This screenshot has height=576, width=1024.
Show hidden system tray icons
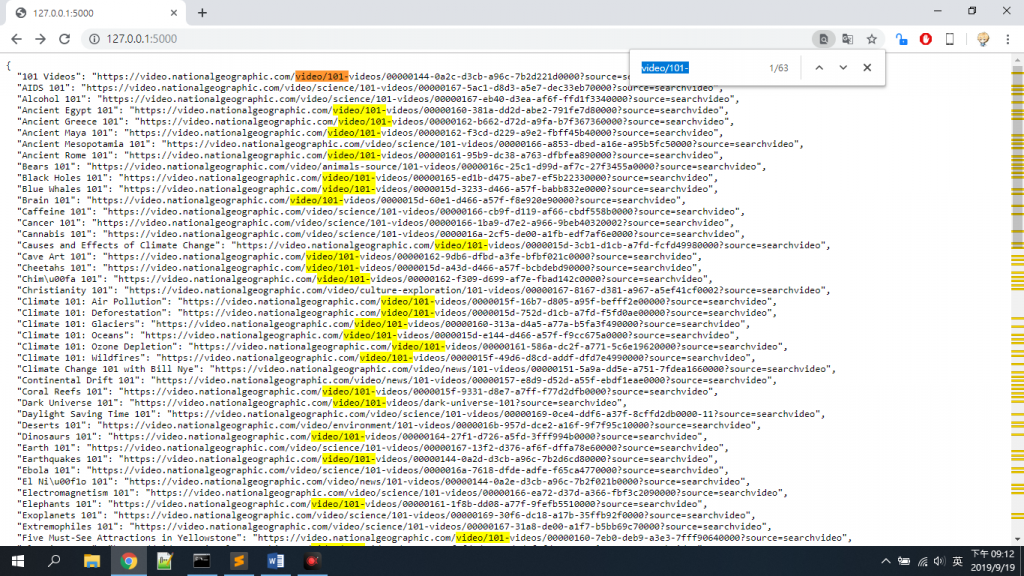[886, 561]
